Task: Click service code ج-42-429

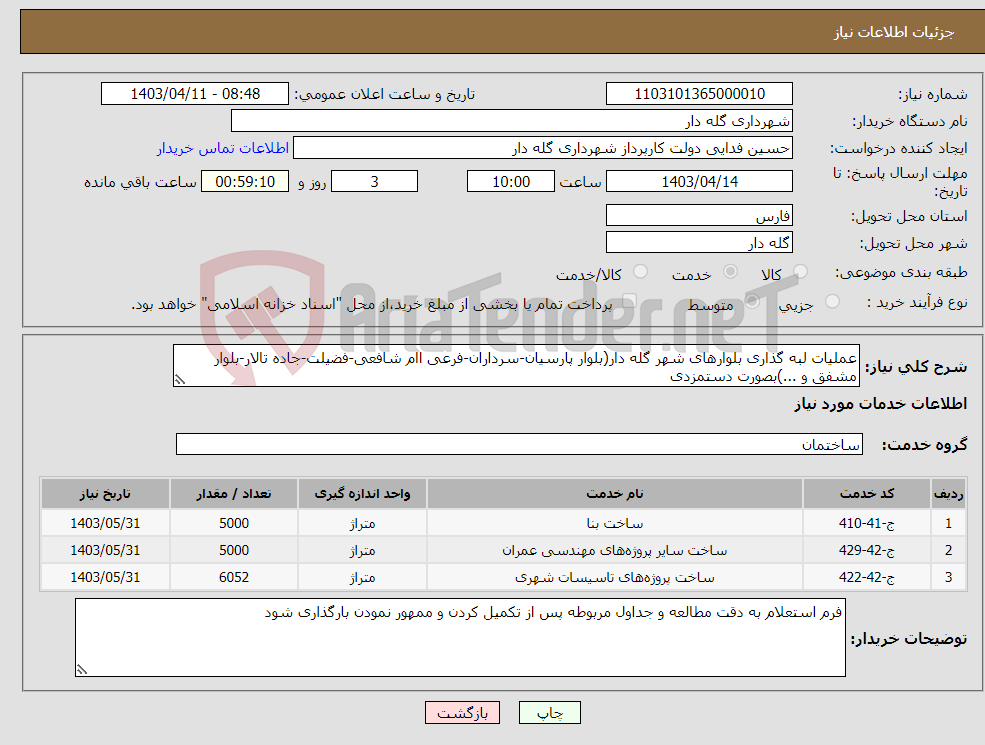Action: point(867,550)
